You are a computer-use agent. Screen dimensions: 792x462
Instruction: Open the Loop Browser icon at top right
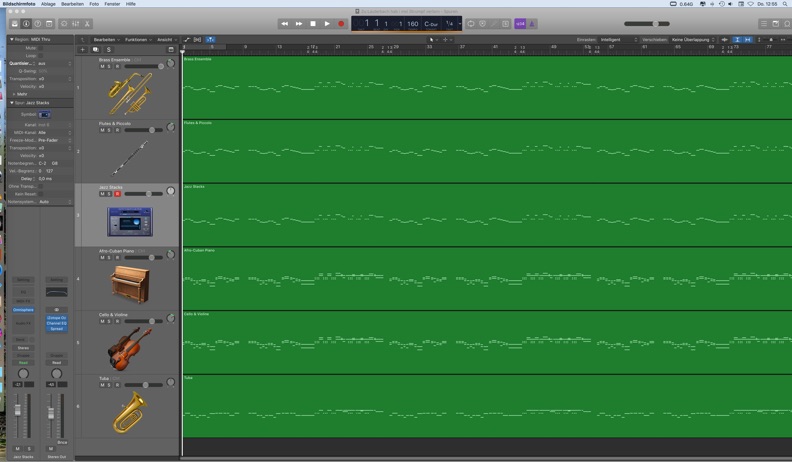787,24
